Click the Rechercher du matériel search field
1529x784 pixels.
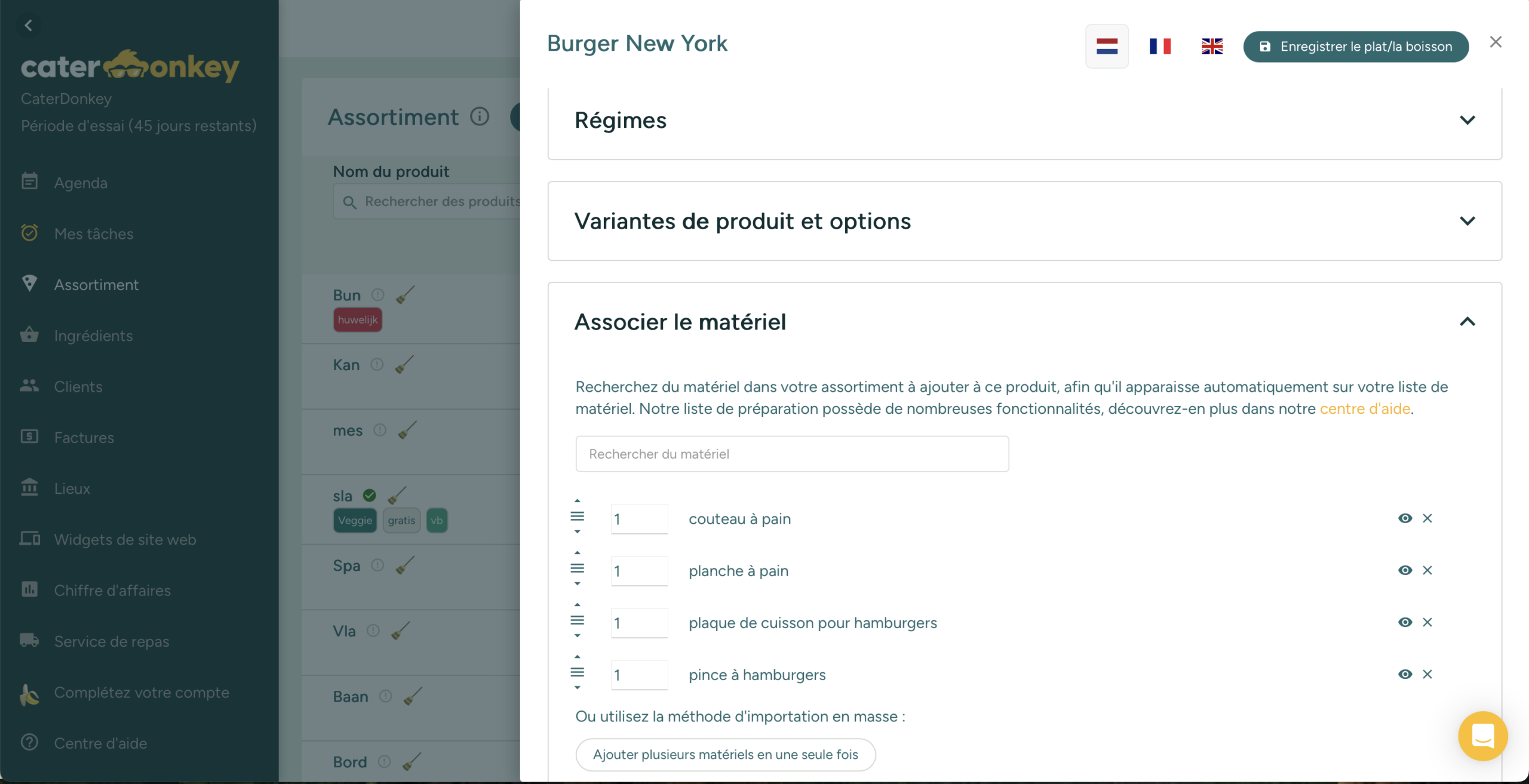coord(791,454)
